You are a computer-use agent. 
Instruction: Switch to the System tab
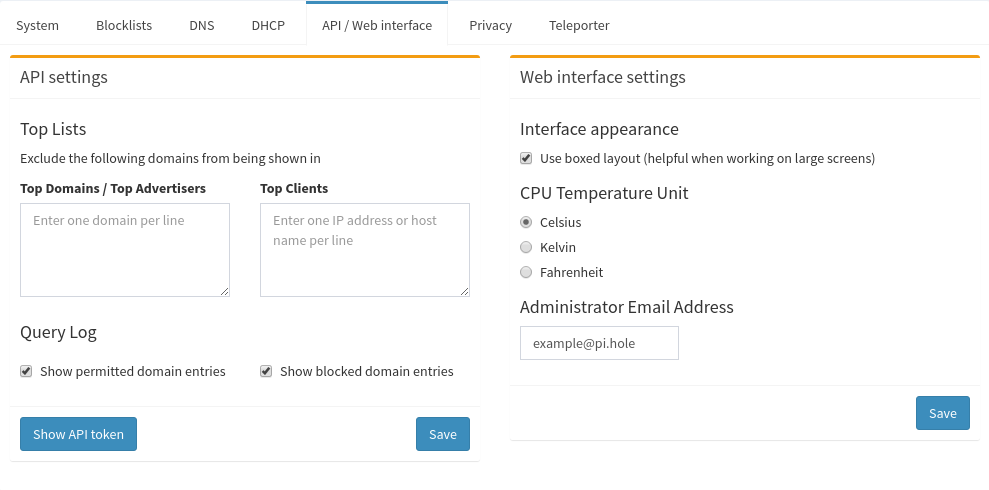[x=37, y=25]
